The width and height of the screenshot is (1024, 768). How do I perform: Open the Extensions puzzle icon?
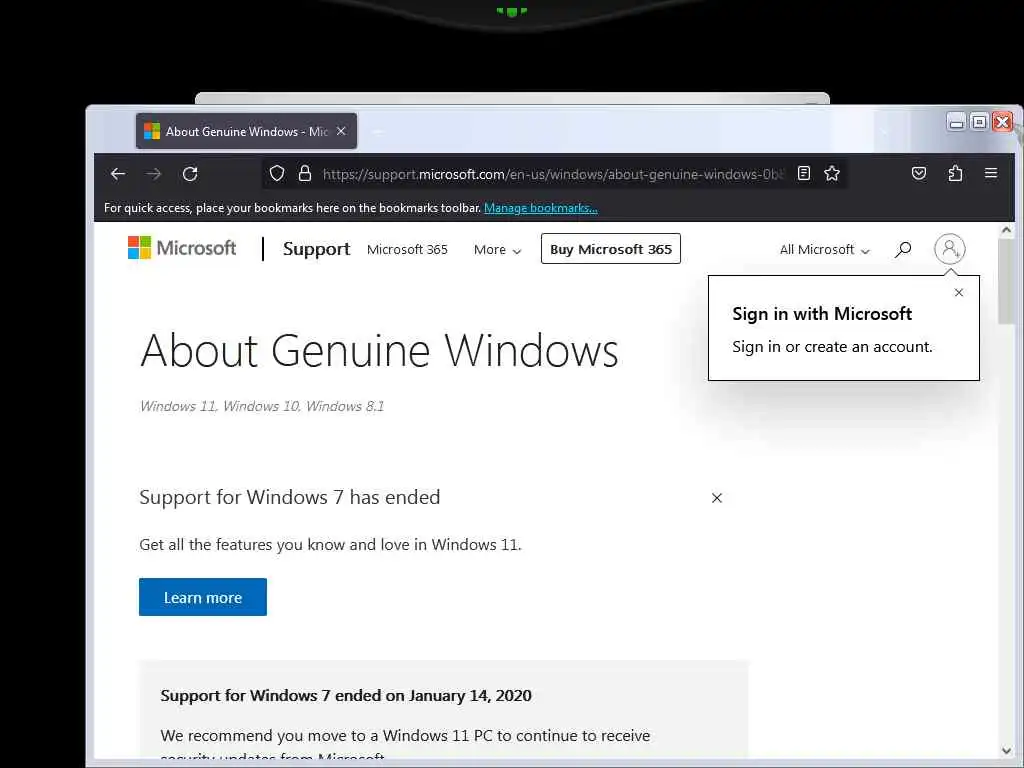(955, 173)
